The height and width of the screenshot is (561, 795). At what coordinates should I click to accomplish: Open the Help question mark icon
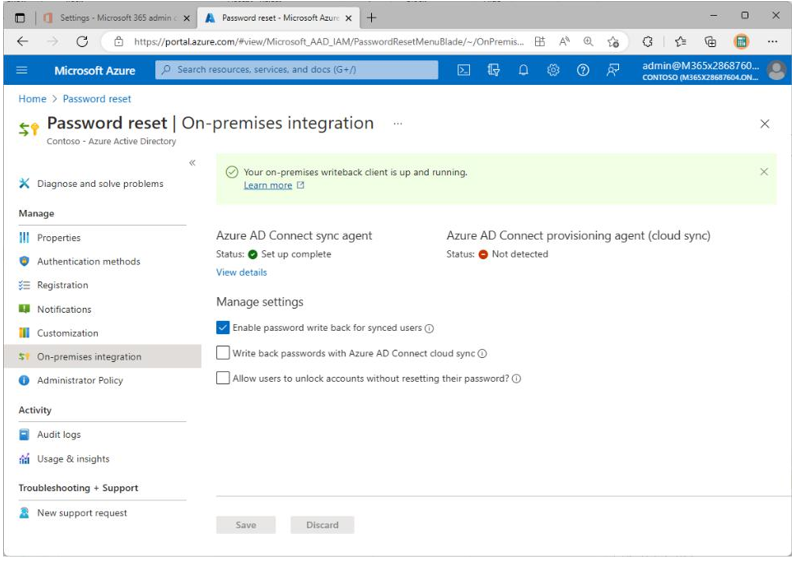583,70
